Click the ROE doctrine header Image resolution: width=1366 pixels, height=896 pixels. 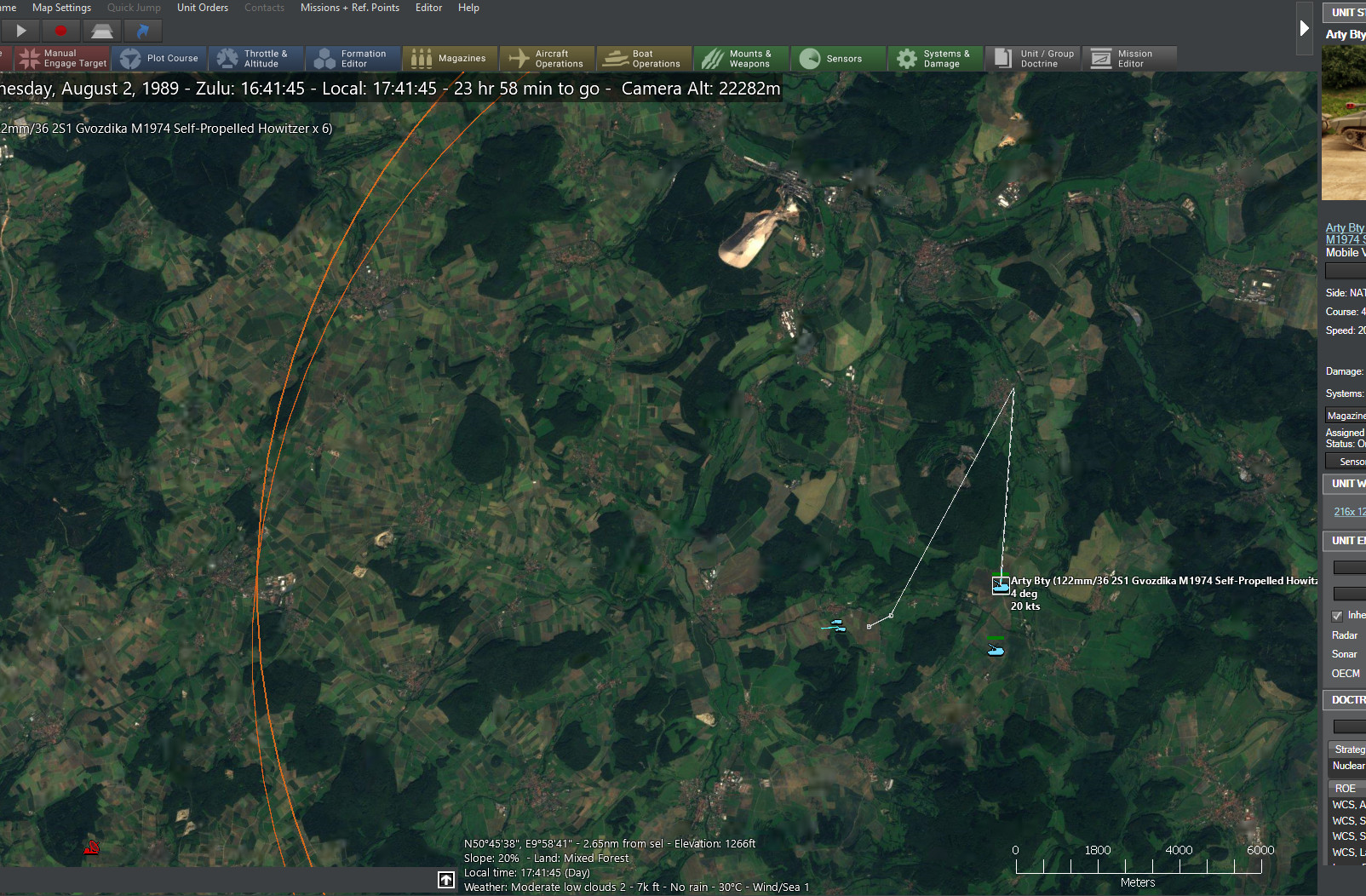pyautogui.click(x=1347, y=789)
